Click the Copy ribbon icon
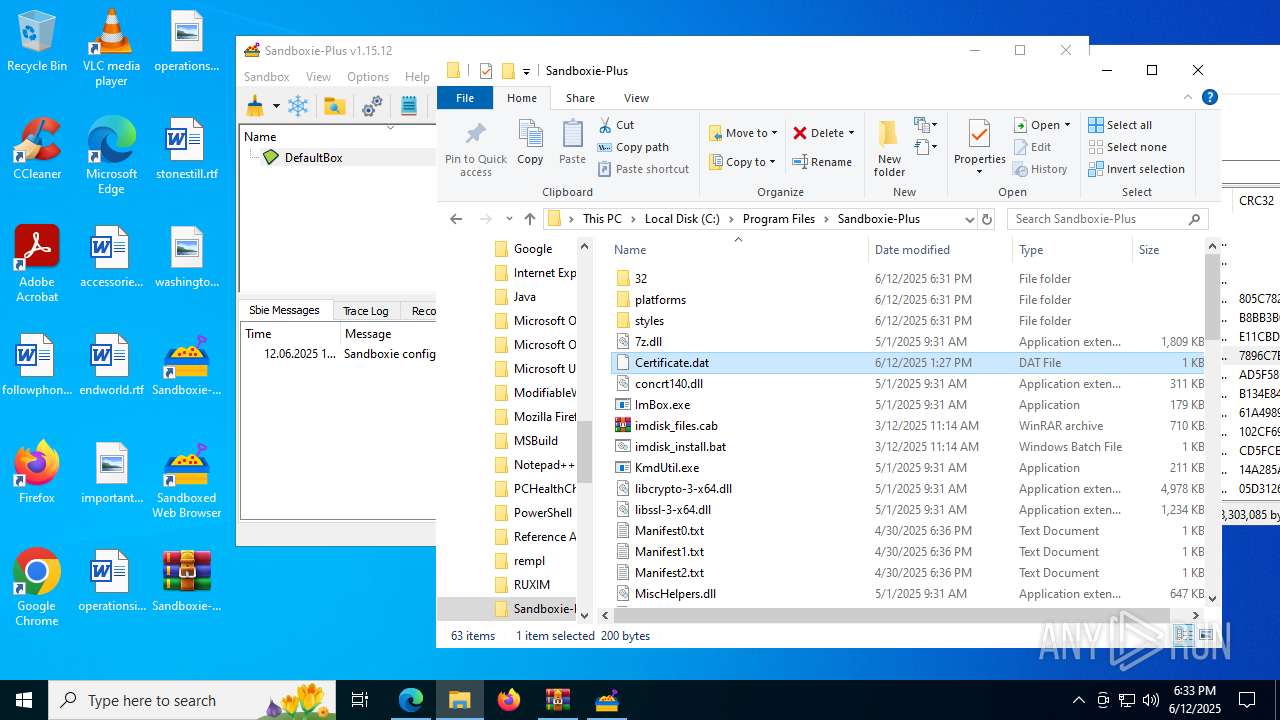 tap(530, 143)
